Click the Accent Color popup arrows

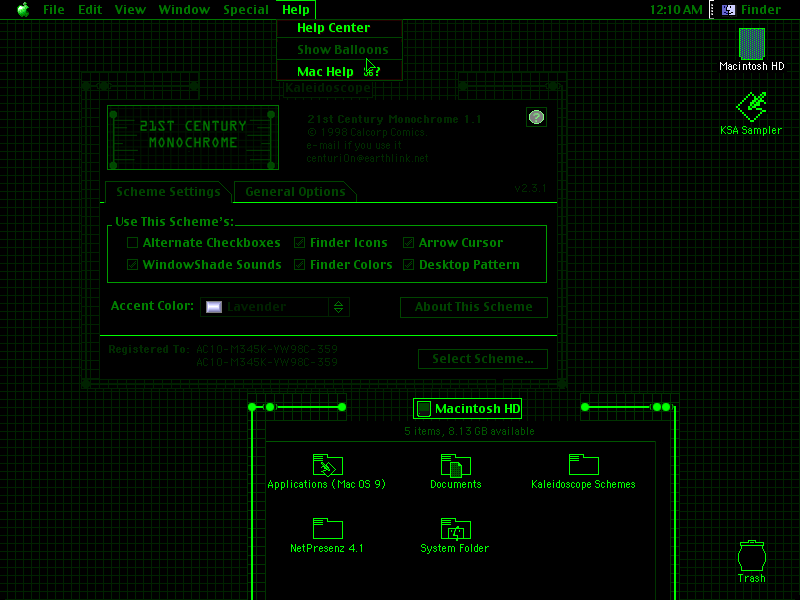click(x=338, y=307)
